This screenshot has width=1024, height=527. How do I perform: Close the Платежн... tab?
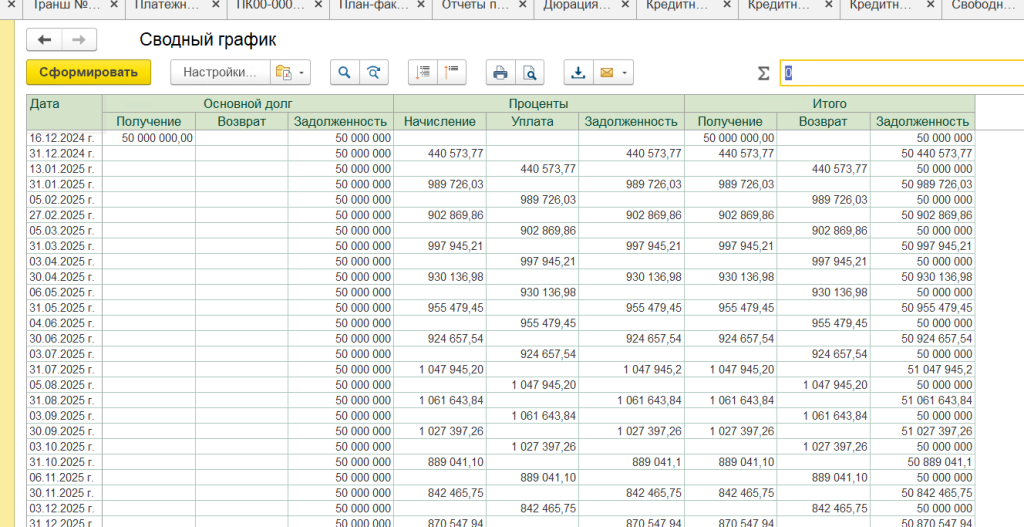216,5
